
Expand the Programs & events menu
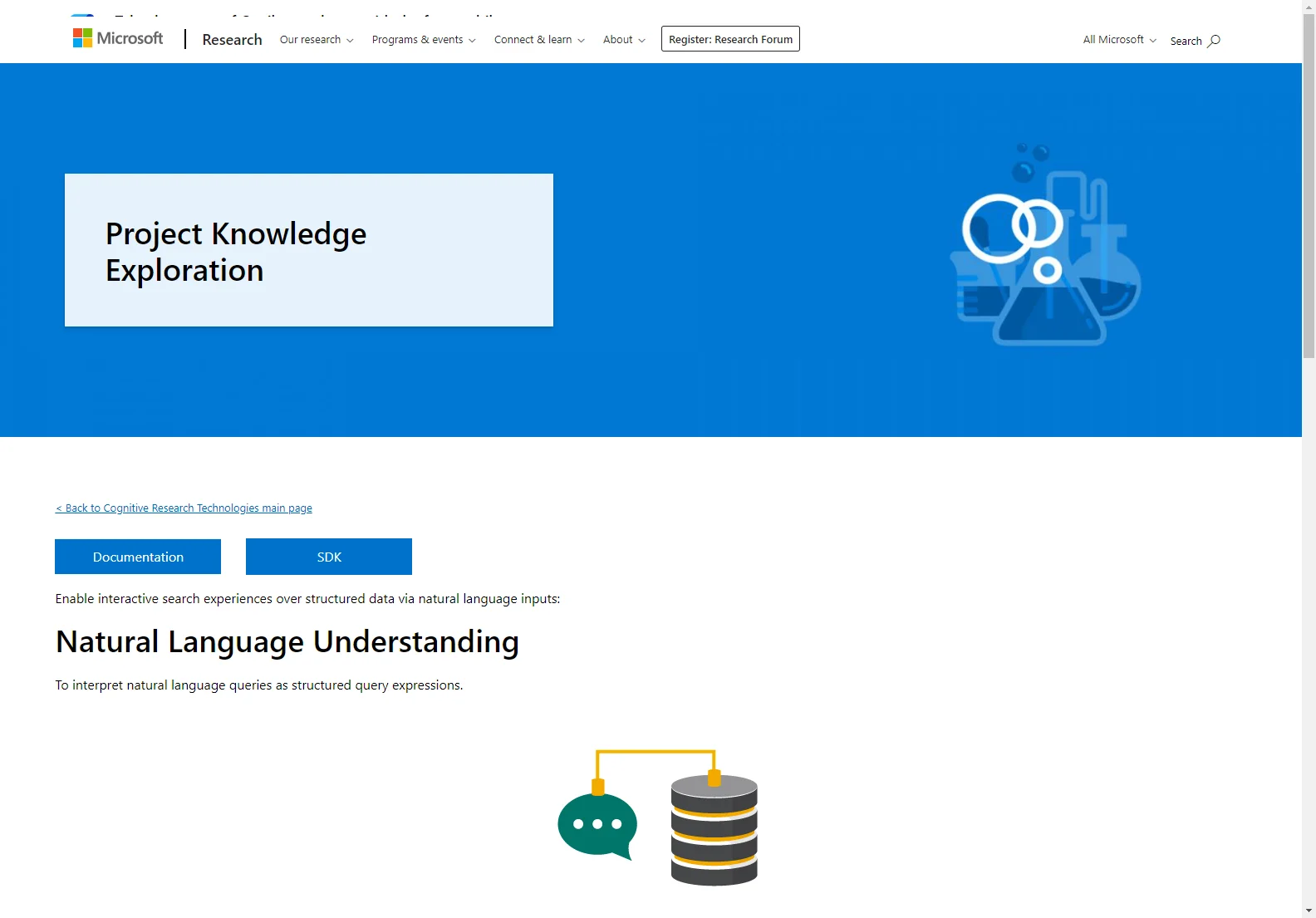424,39
